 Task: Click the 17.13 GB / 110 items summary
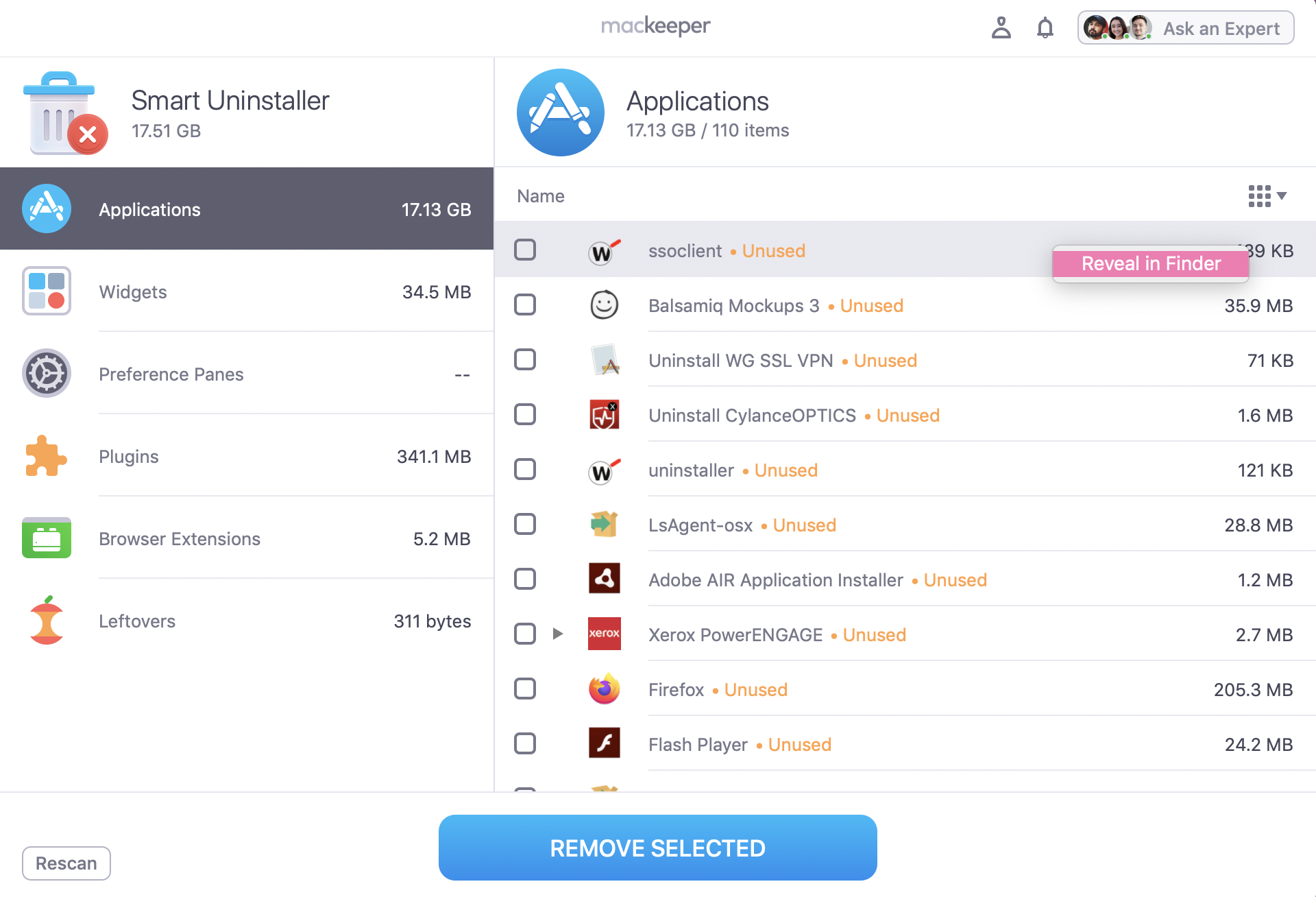(x=707, y=130)
